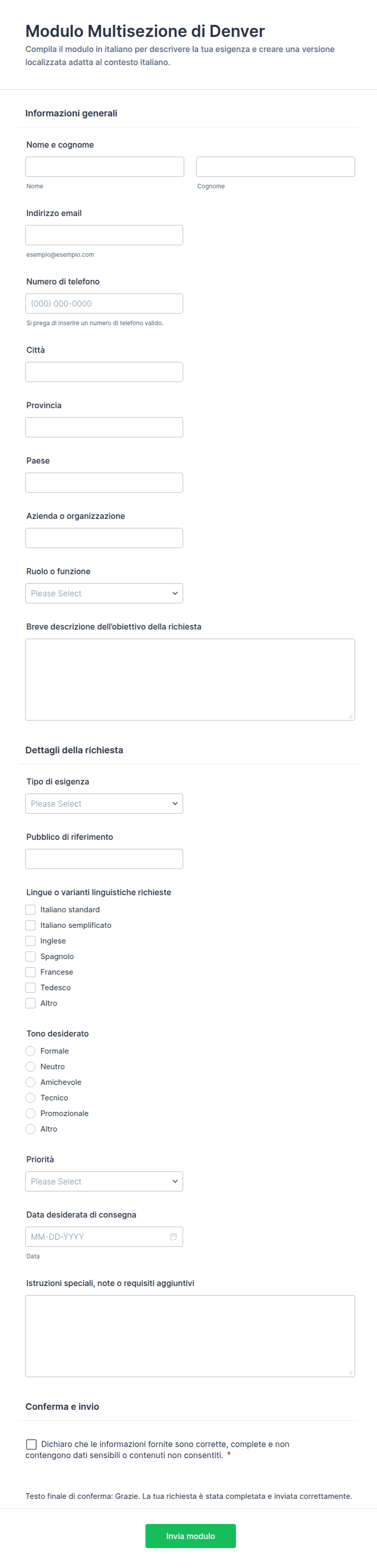Select the Promozionale radio button
The image size is (377, 1568).
(x=30, y=1113)
